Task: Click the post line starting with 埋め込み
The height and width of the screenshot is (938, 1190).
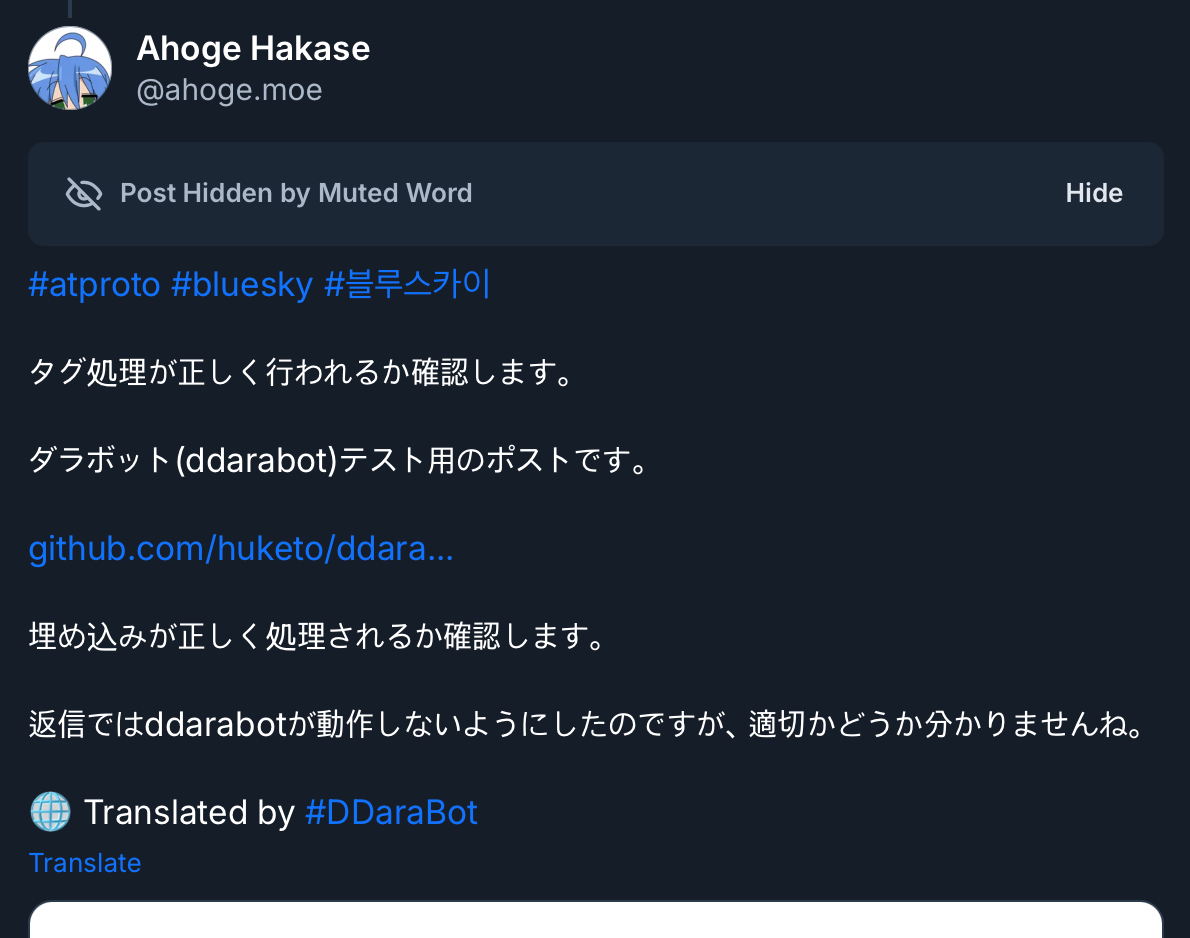Action: pos(317,637)
